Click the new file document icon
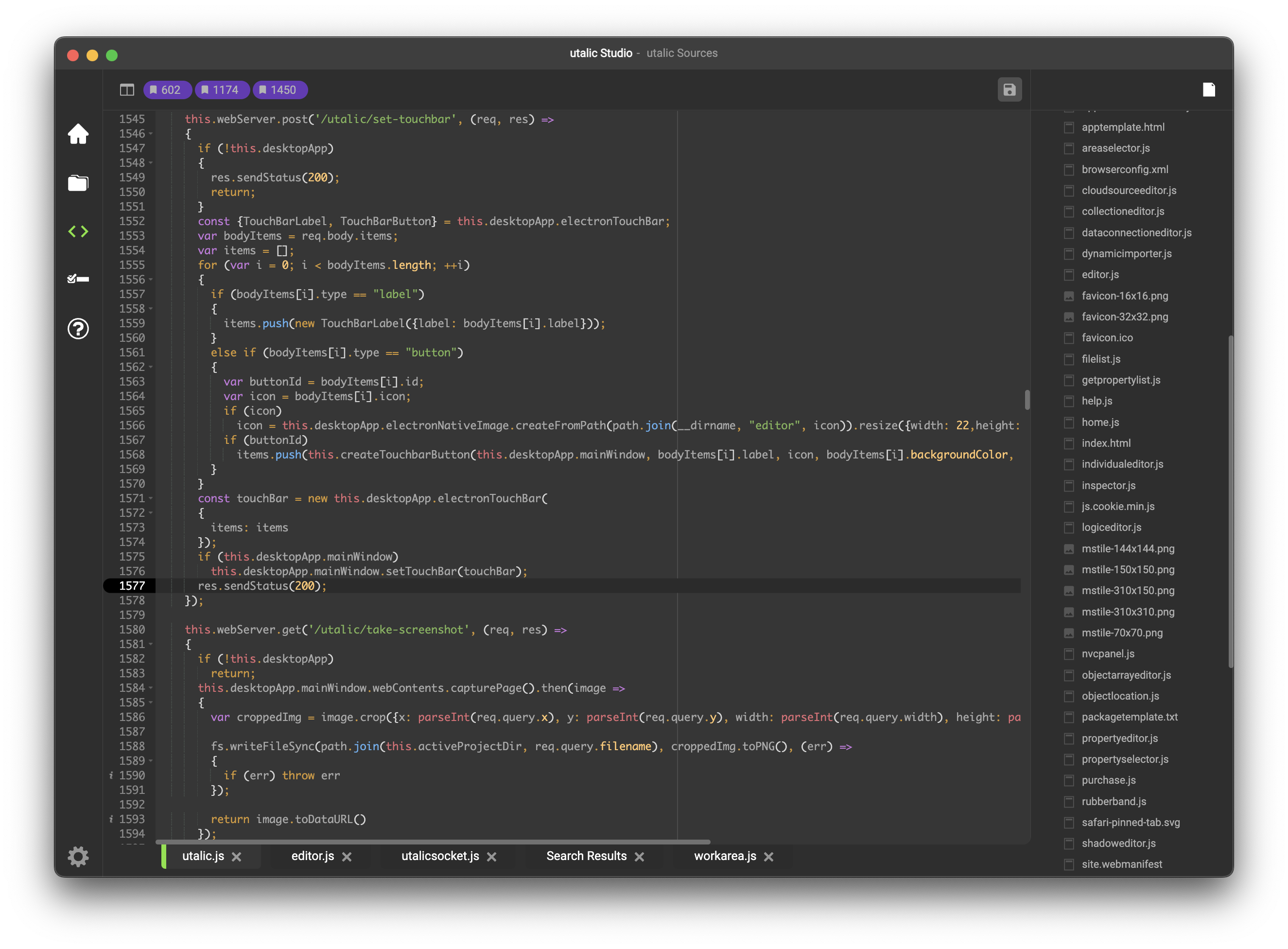 pyautogui.click(x=1209, y=89)
